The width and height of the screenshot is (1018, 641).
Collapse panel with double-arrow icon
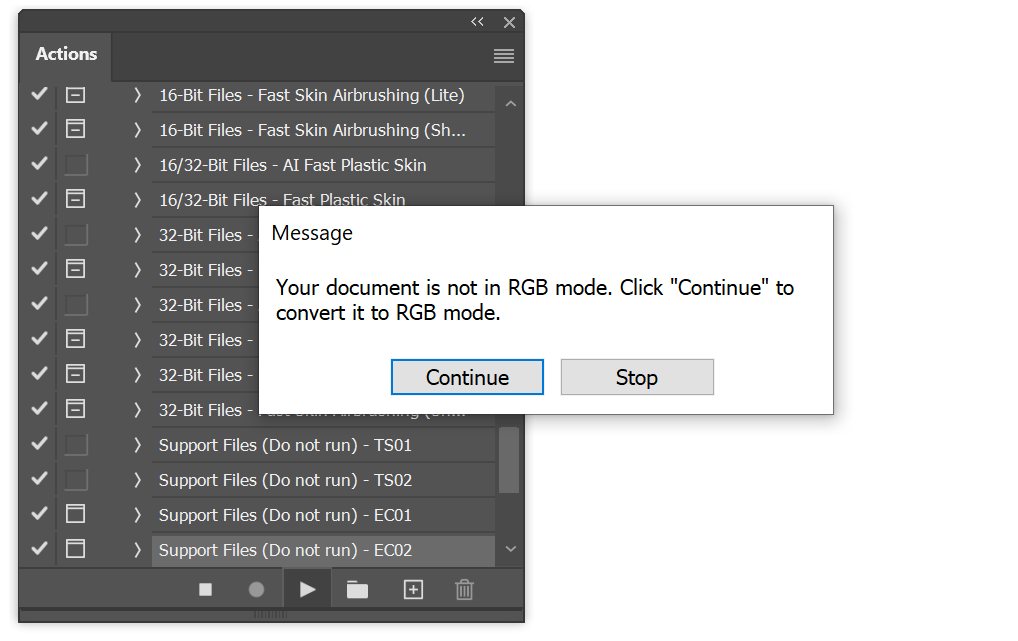[x=477, y=21]
